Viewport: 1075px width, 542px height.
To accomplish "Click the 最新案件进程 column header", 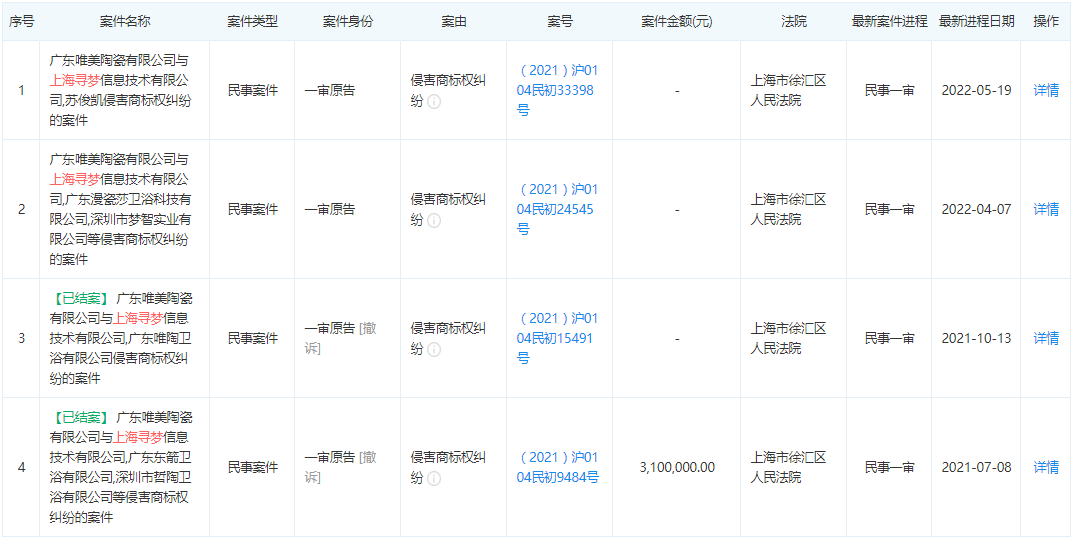I will point(889,21).
